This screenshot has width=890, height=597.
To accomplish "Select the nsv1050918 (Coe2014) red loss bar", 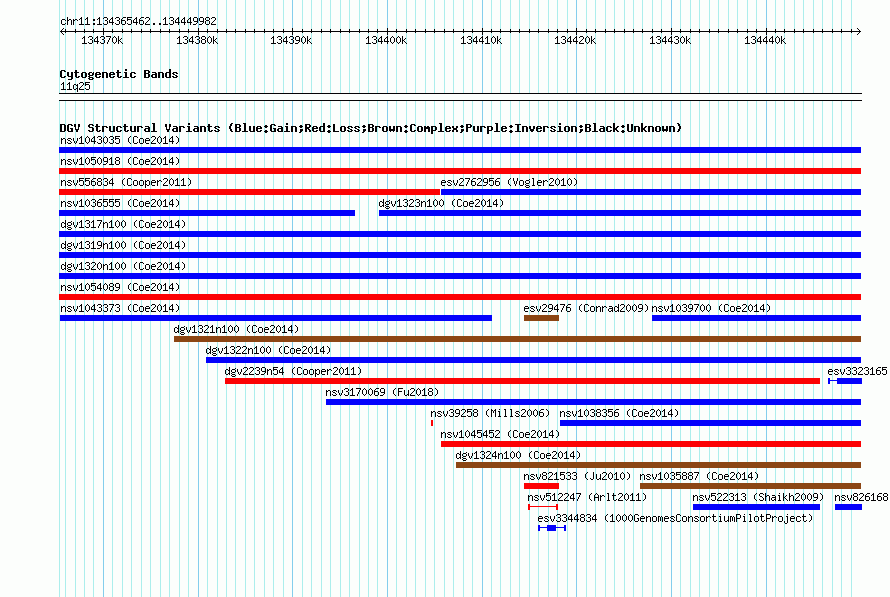I will (x=460, y=171).
